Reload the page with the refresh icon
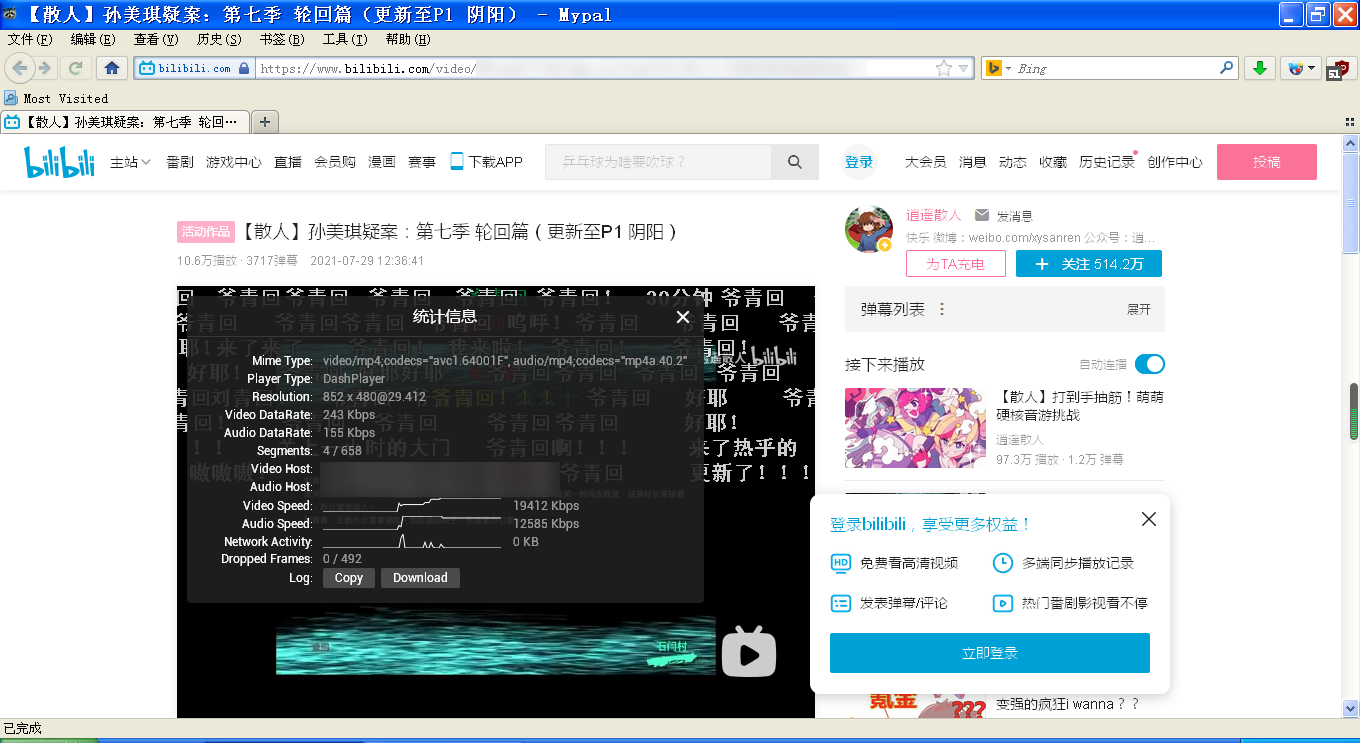1360x743 pixels. coord(75,68)
